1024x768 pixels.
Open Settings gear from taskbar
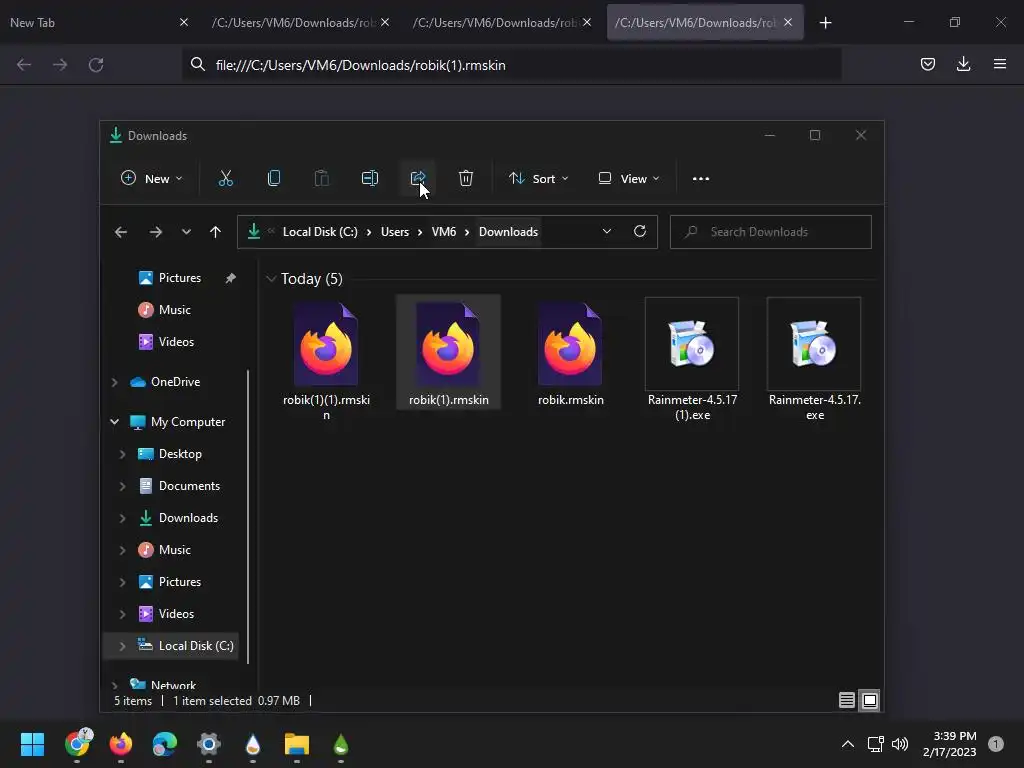(x=209, y=744)
